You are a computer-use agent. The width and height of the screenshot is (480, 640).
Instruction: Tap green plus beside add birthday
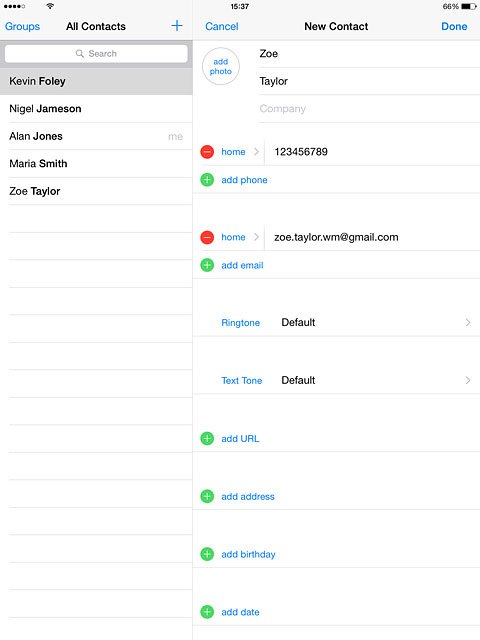click(207, 554)
